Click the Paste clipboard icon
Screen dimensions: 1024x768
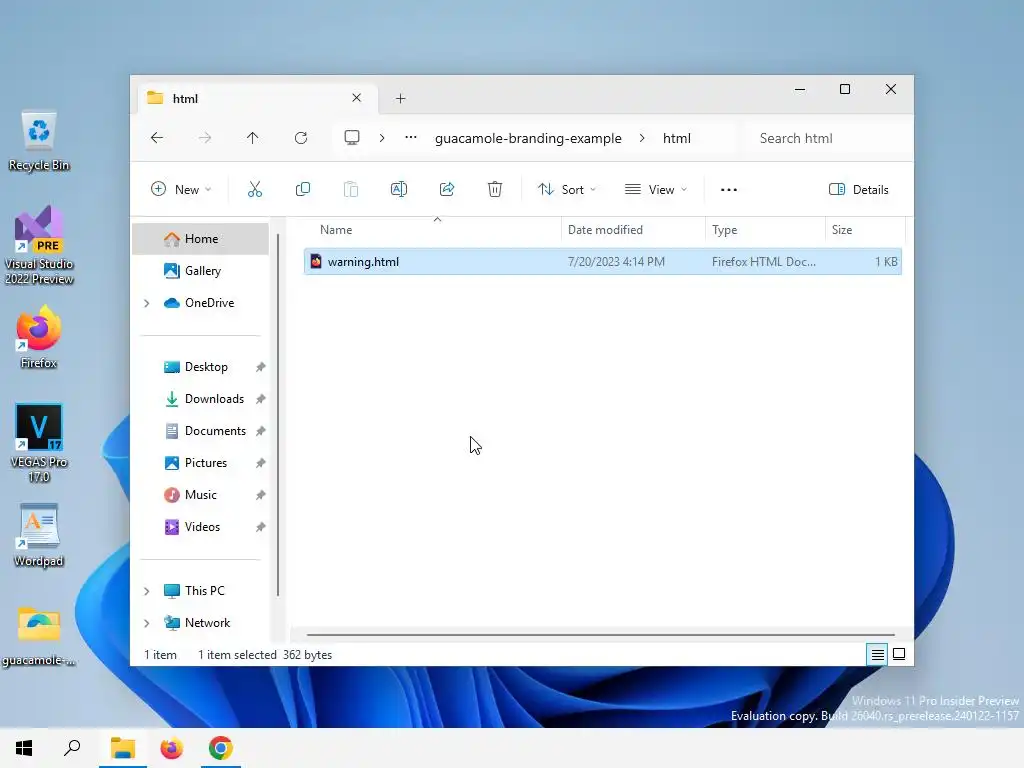coord(351,189)
